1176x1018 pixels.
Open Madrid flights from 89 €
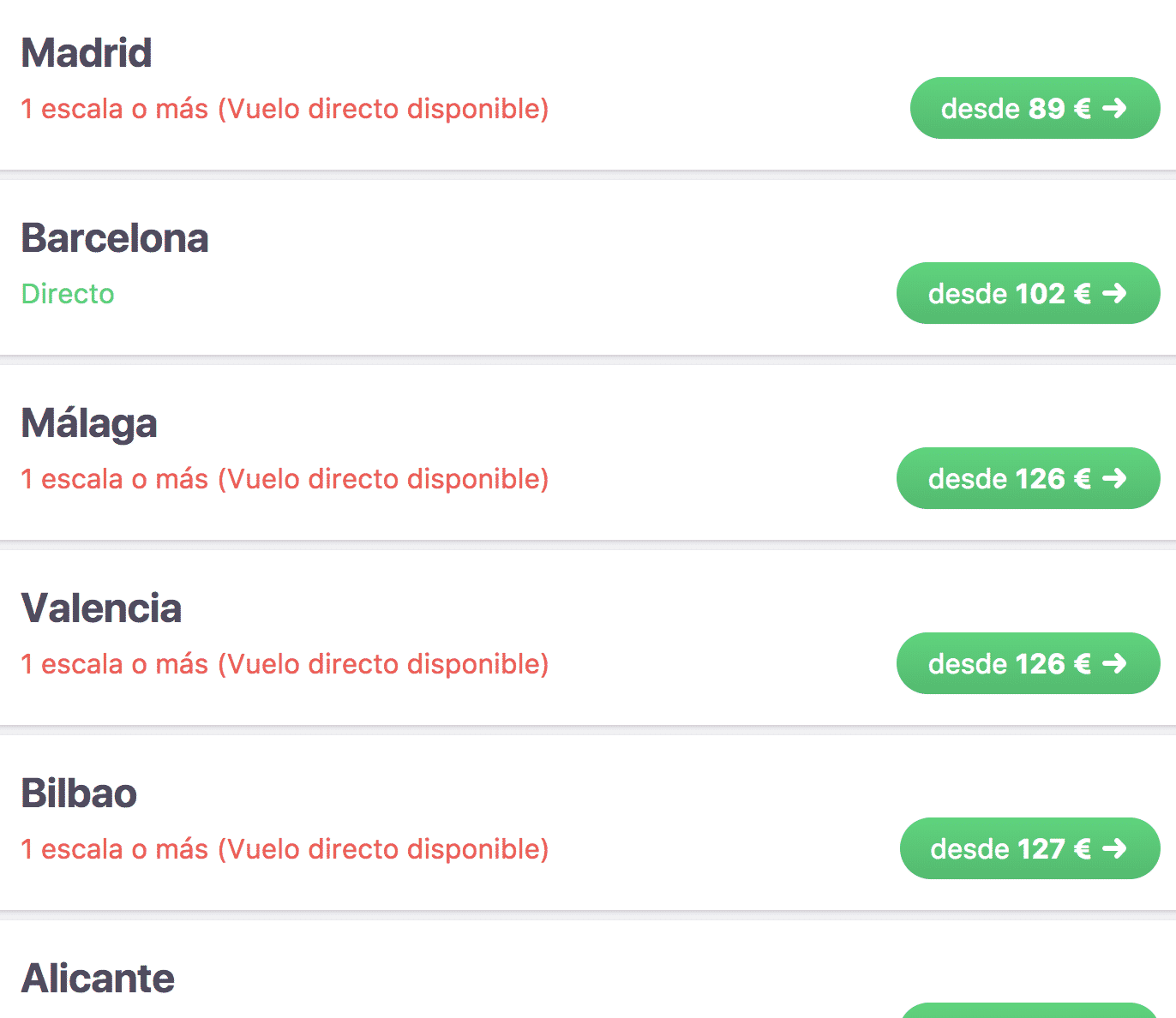[x=1035, y=108]
